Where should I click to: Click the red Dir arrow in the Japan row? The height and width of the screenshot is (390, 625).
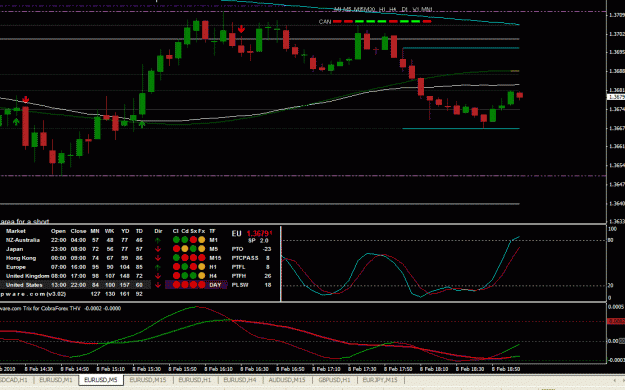pos(158,249)
